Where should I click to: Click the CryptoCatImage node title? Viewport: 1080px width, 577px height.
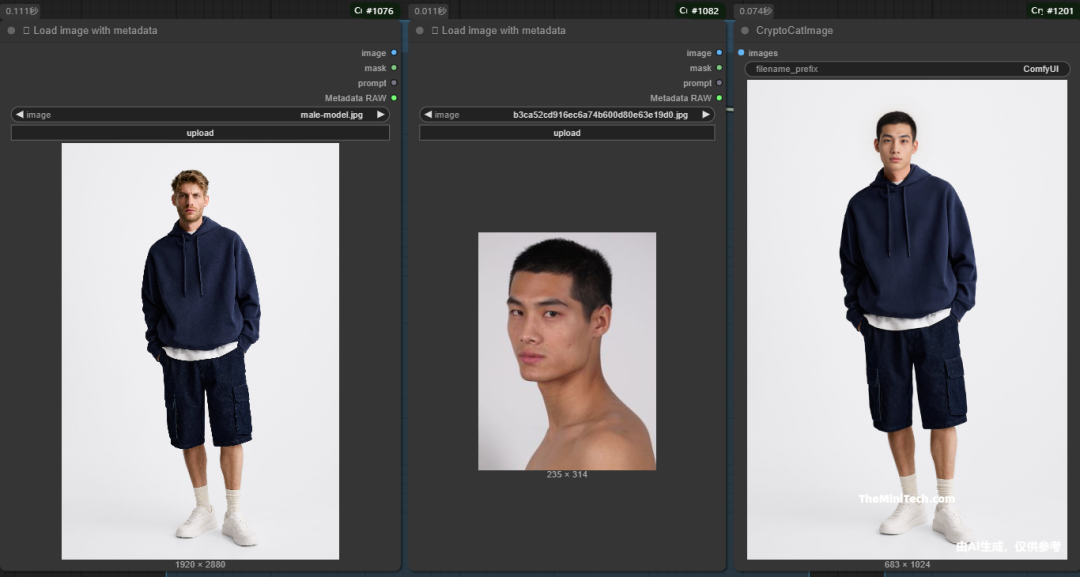pos(794,31)
